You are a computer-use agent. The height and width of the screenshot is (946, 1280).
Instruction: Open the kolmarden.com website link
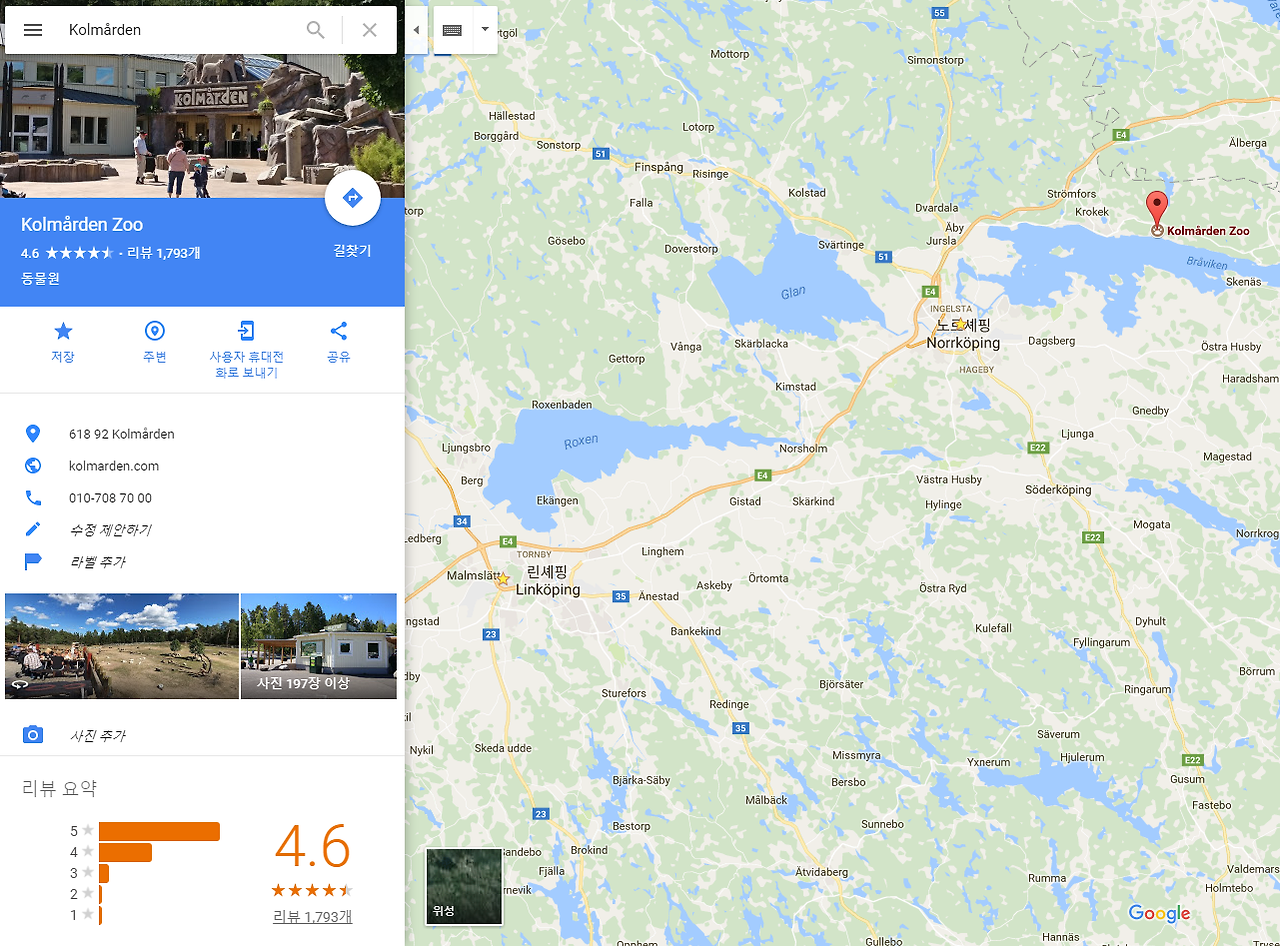114,466
